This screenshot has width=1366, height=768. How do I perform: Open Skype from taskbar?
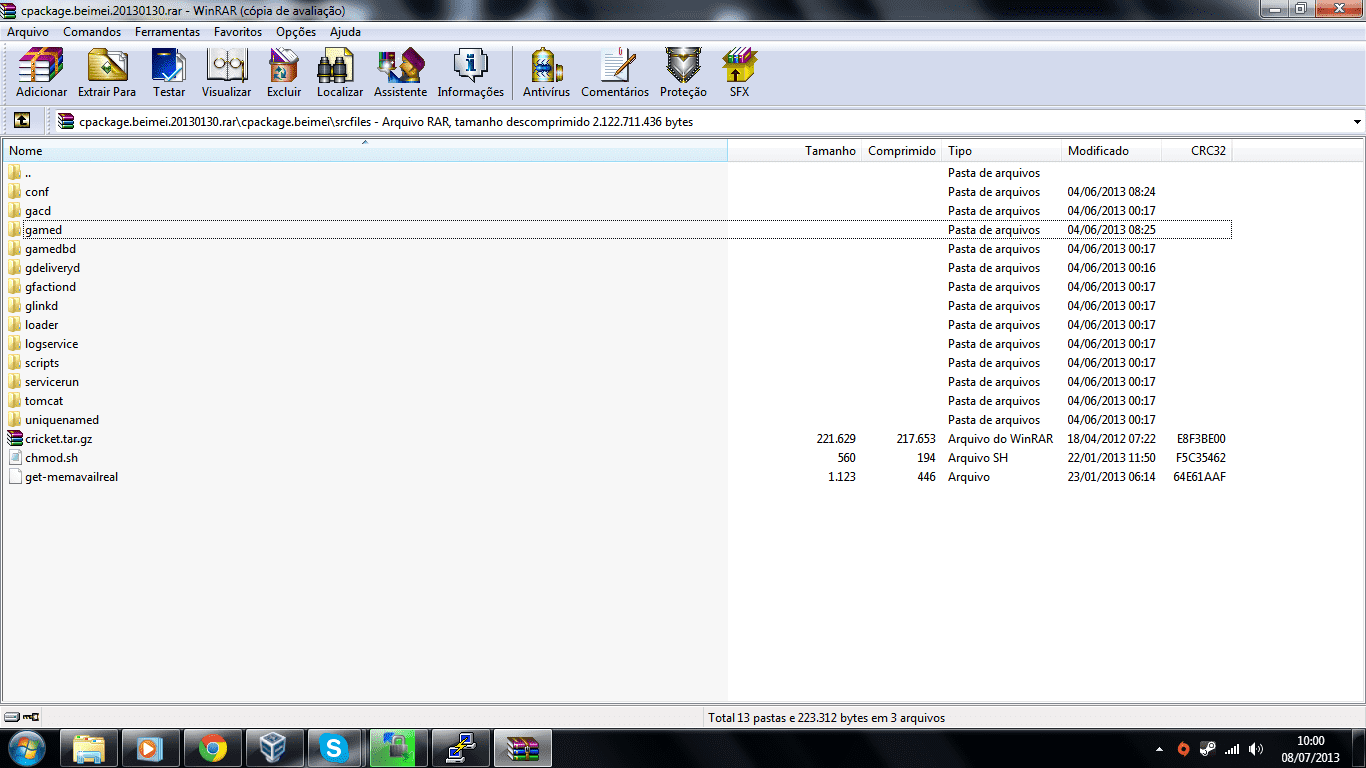coord(335,748)
